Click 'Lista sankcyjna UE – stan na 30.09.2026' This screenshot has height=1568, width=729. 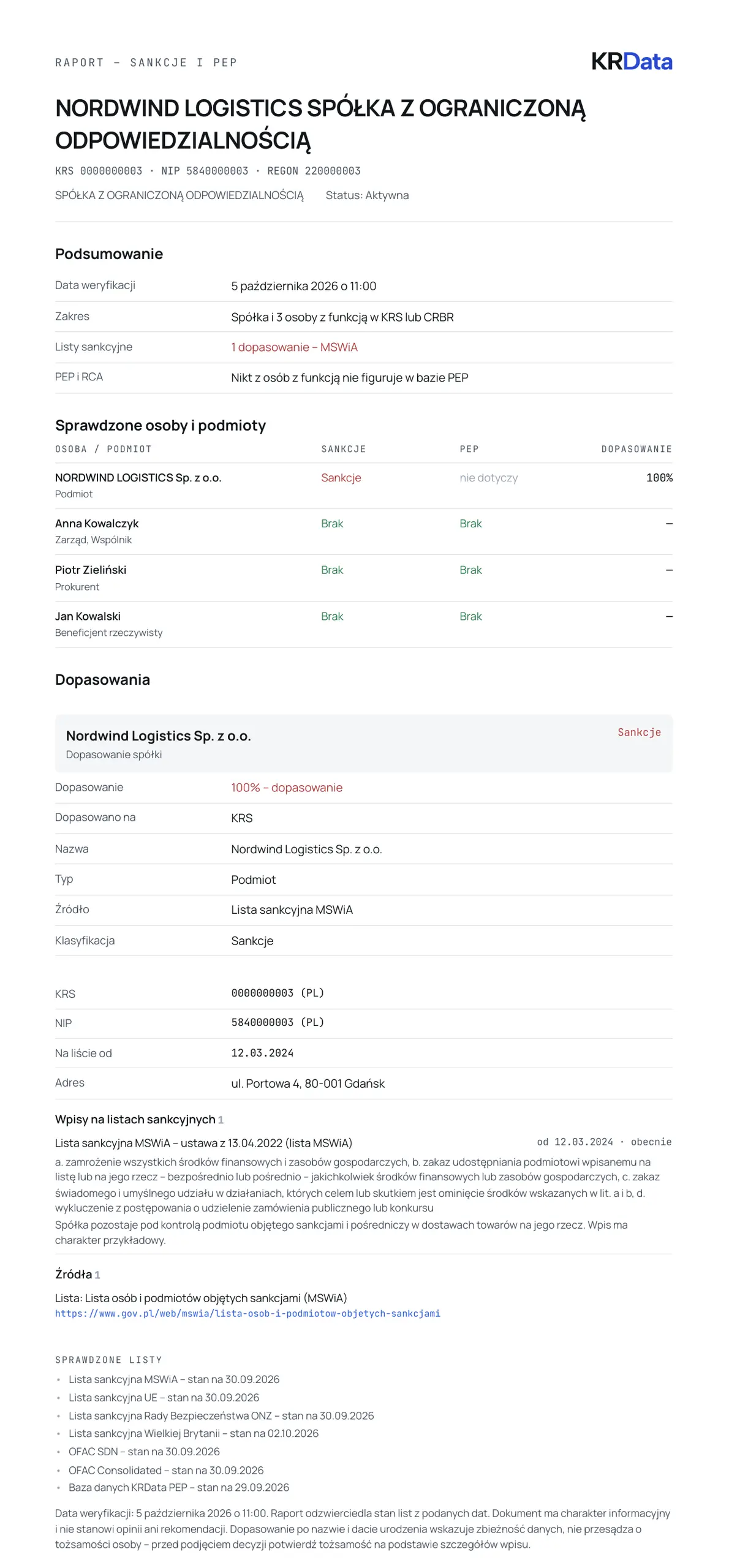[x=164, y=1397]
